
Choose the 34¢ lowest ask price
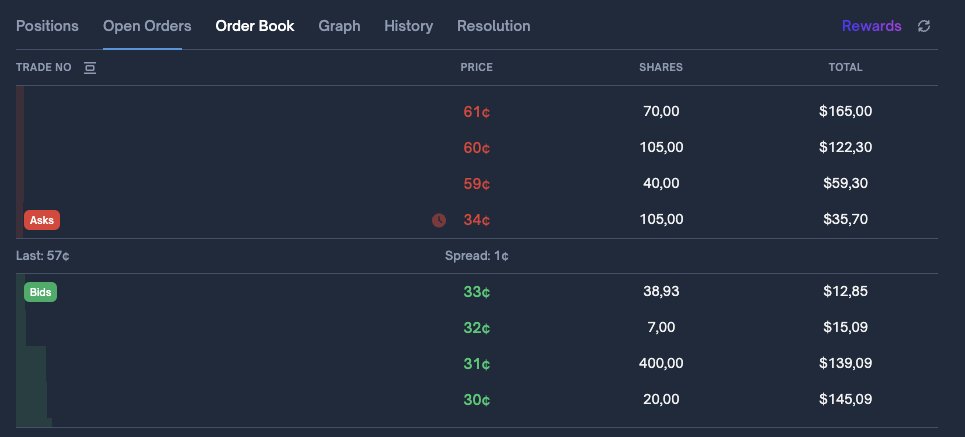tap(476, 220)
